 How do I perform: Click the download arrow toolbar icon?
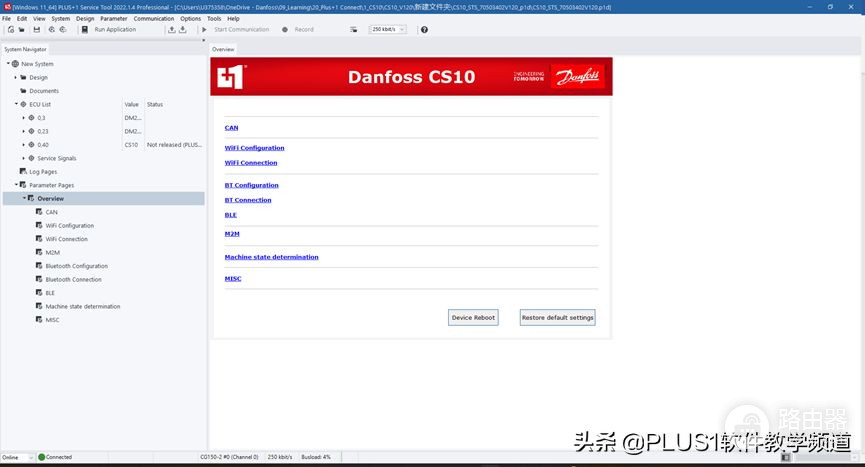(x=183, y=30)
